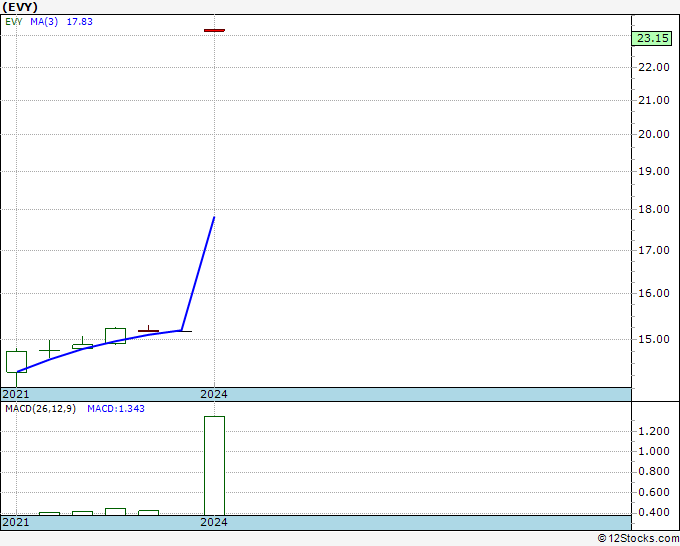Click the 0.600 MACD axis label

point(654,492)
